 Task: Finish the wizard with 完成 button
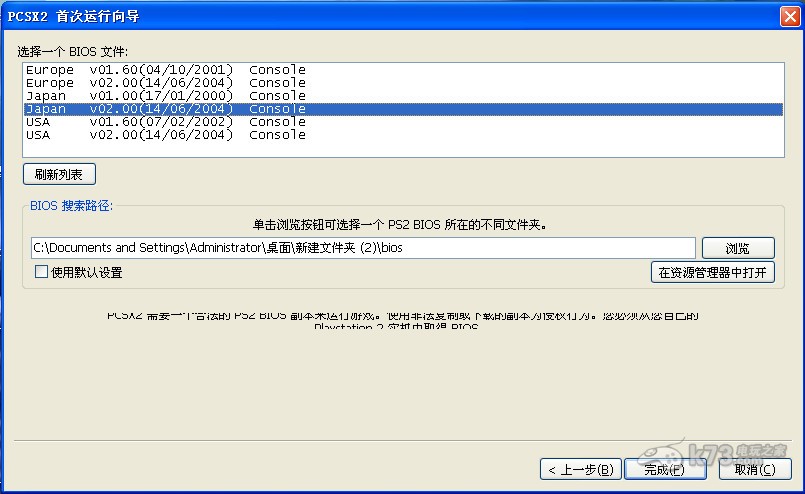tap(663, 469)
